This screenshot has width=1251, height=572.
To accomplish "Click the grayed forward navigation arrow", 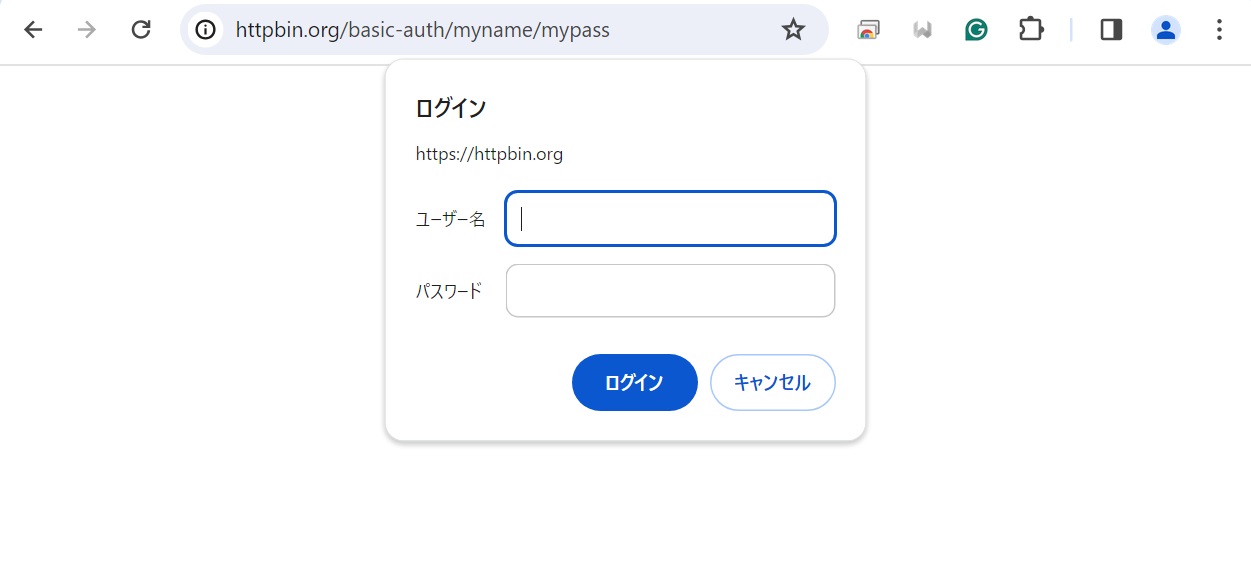I will 87,30.
